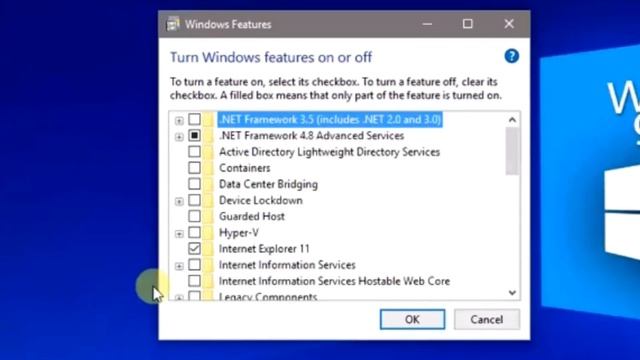The image size is (640, 360).
Task: Uncheck Internet Explorer 11
Action: pos(194,249)
